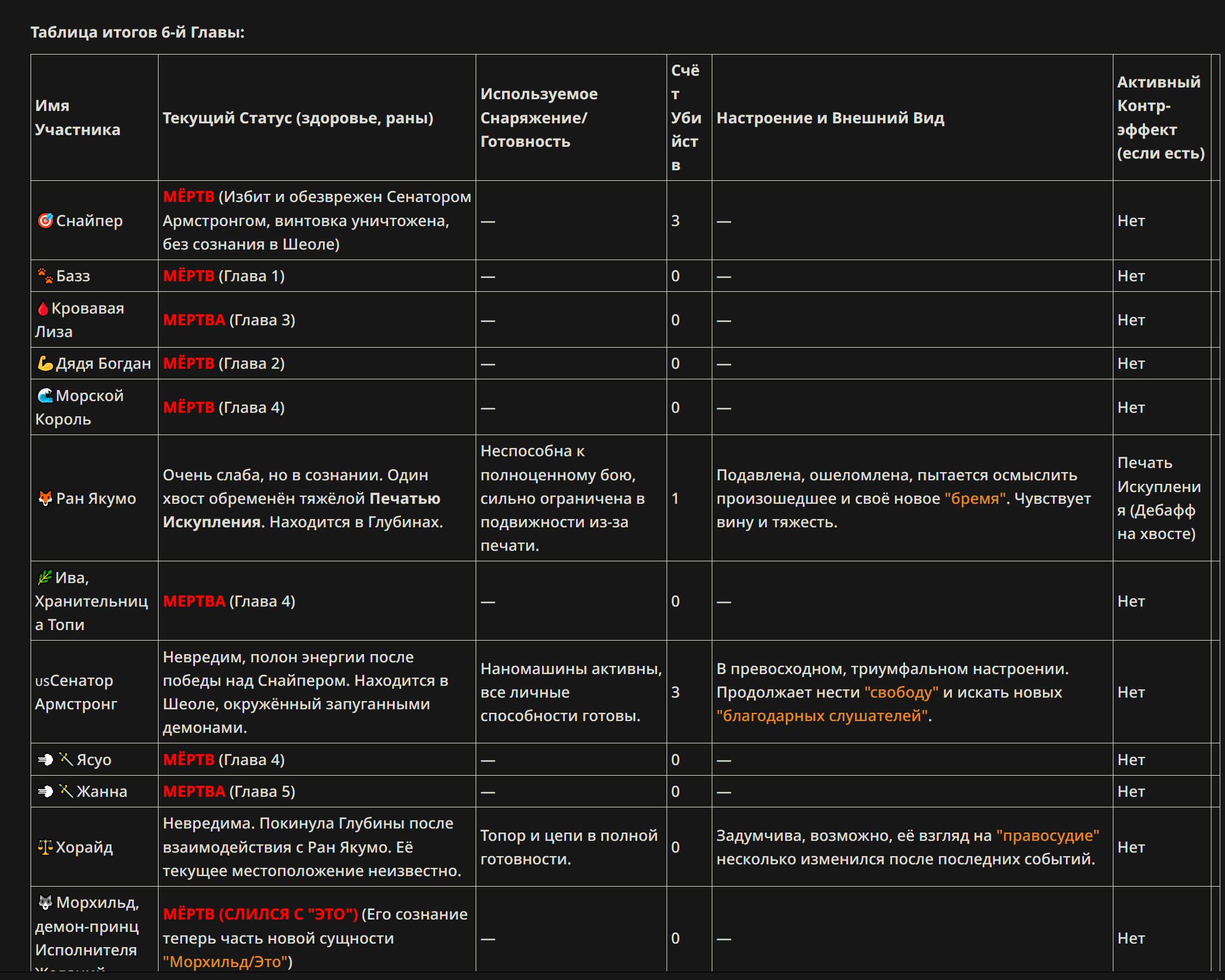Click the Текущий Статус column header
This screenshot has height=980, width=1225.
298,117
